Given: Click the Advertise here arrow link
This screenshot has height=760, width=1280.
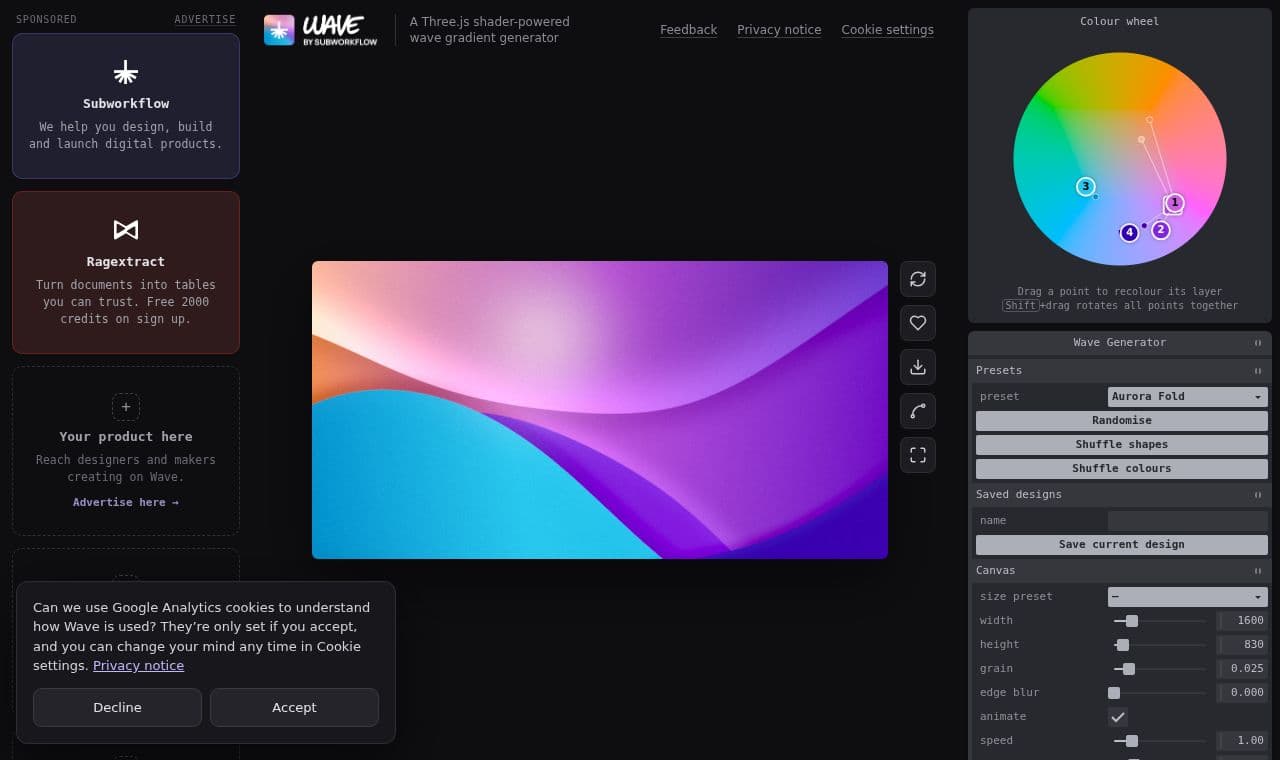Looking at the screenshot, I should click(126, 503).
